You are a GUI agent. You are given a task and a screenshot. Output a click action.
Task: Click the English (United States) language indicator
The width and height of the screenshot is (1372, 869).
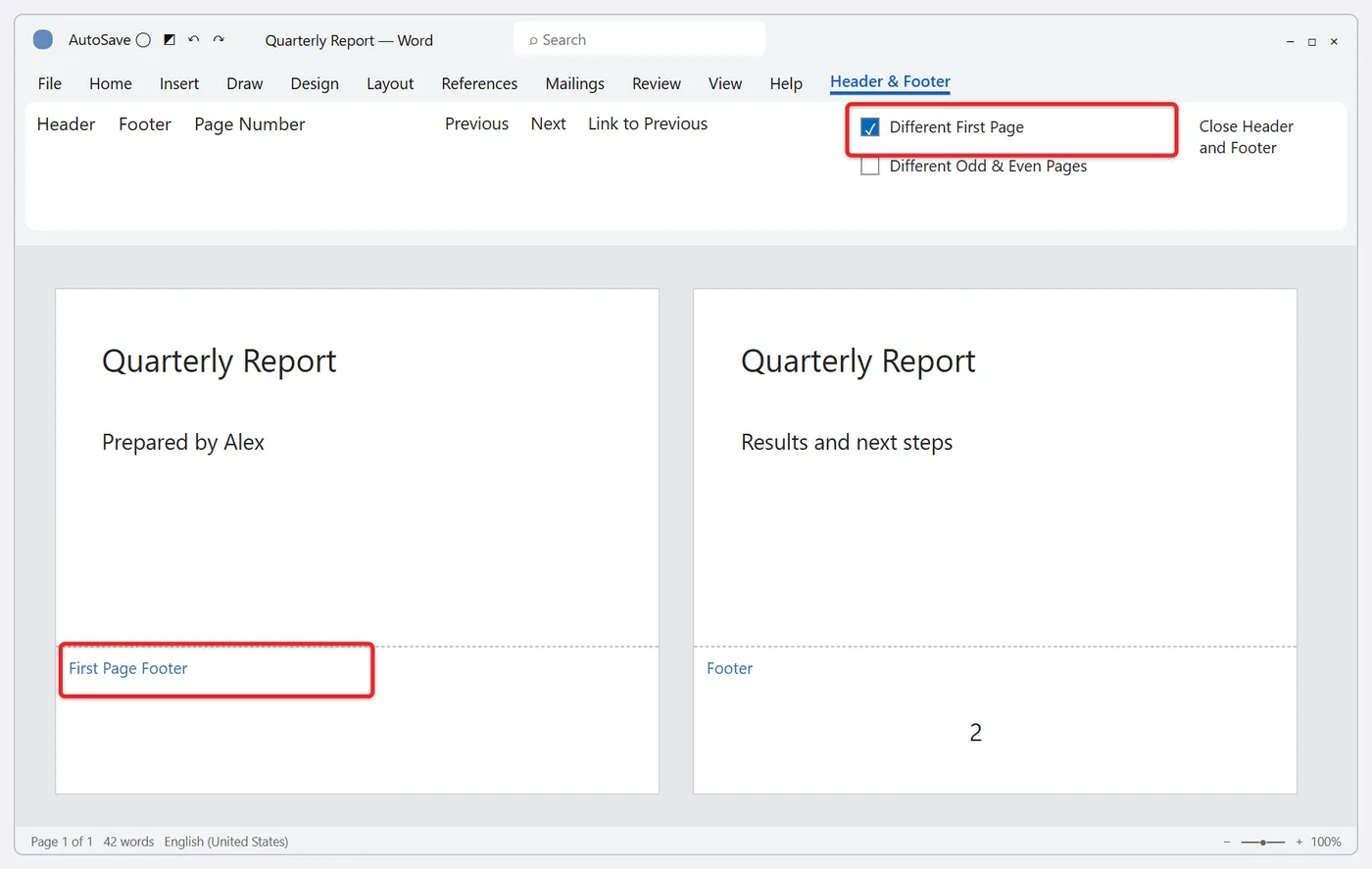[x=226, y=842]
